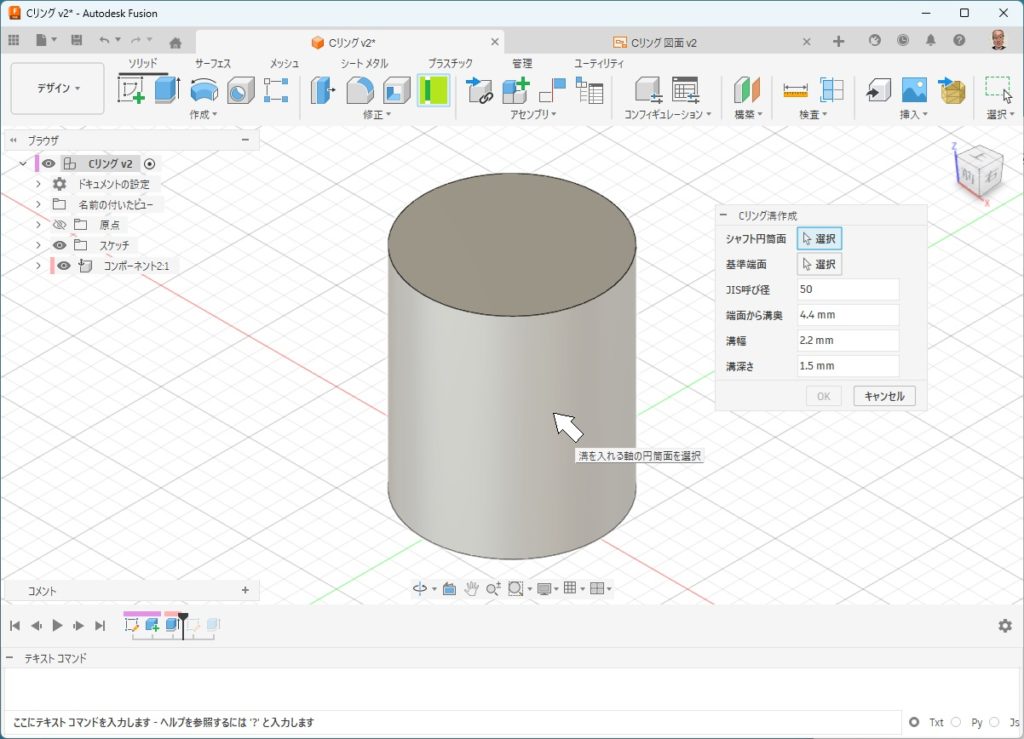Image resolution: width=1024 pixels, height=739 pixels.
Task: Open the timeline settings gear
Action: 1004,625
